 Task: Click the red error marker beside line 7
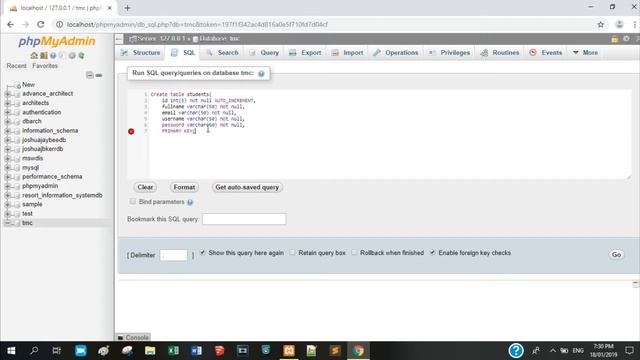[131, 131]
